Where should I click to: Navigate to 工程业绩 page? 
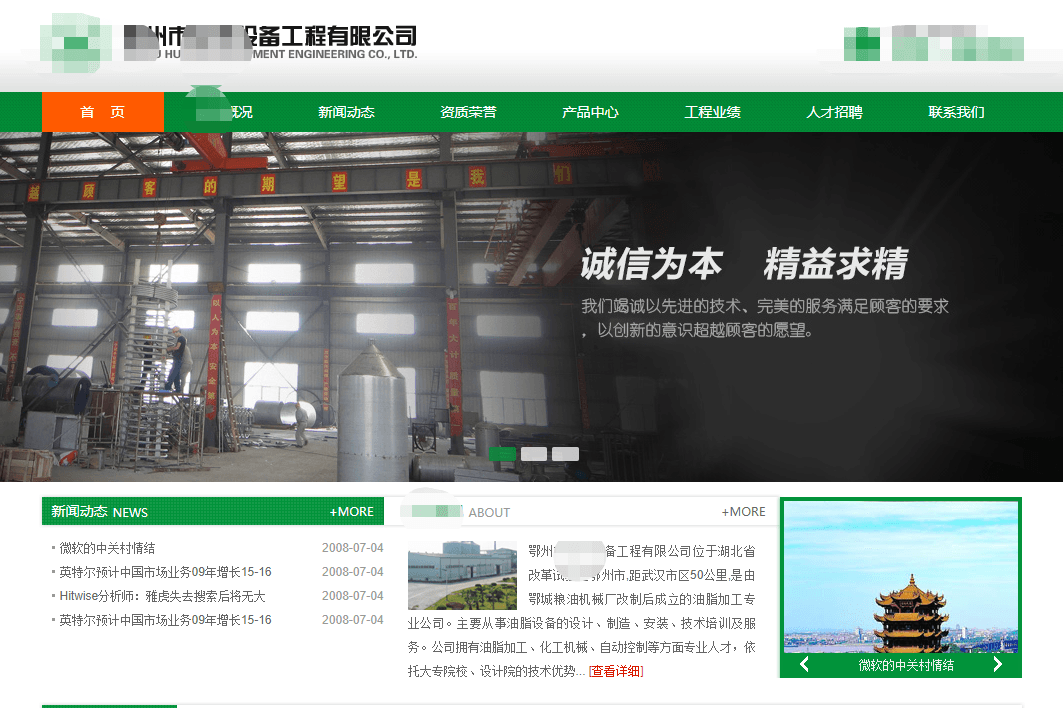coord(712,112)
